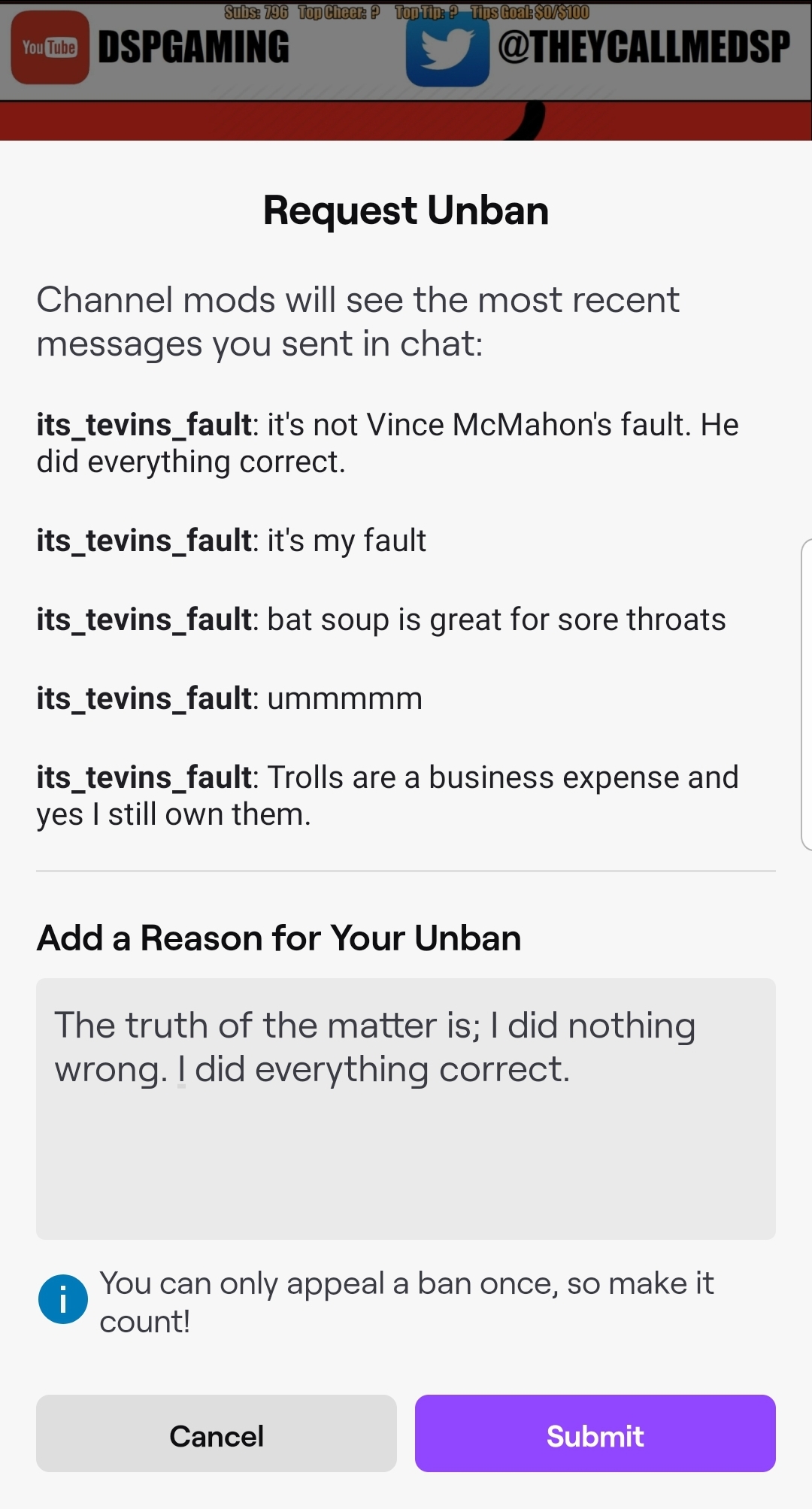Tap the Subs 796 overlay counter
This screenshot has height=1509, width=812.
click(256, 12)
